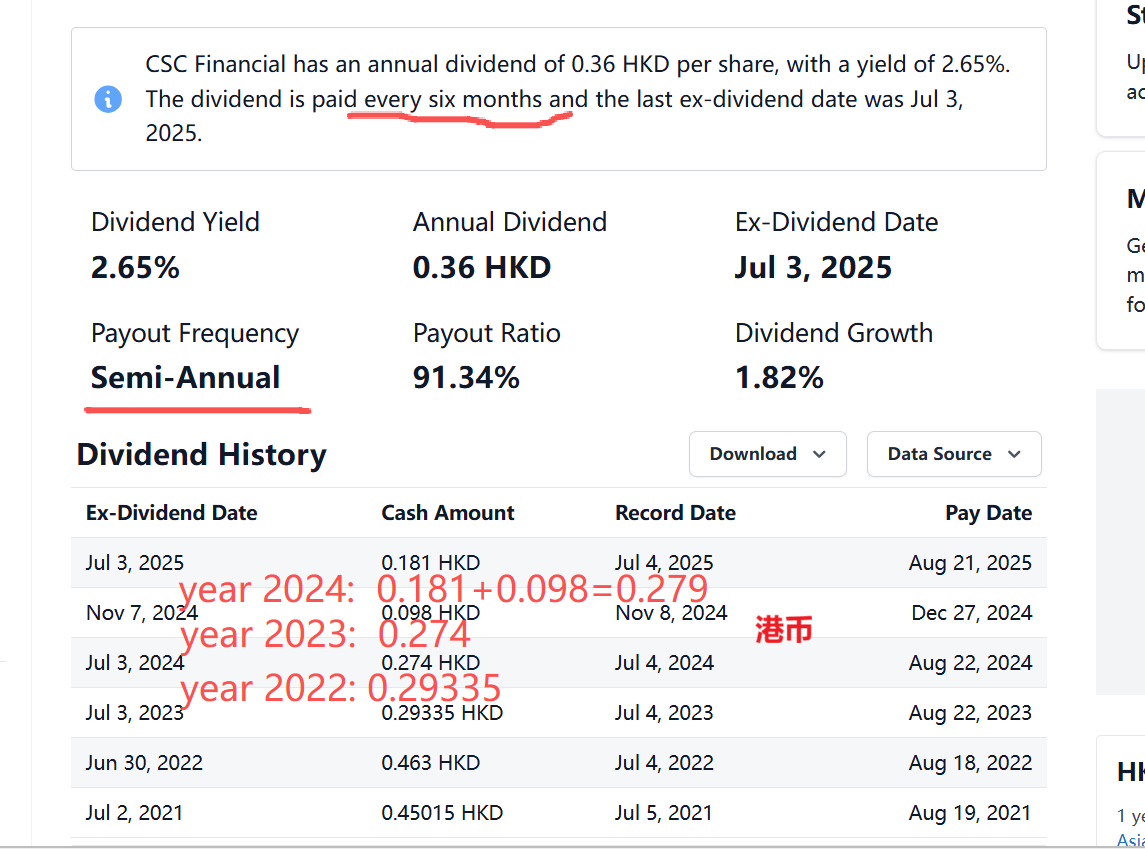Screen dimensions: 1145x849
Task: Select the 0.463 HKD cash amount cell
Action: click(430, 763)
